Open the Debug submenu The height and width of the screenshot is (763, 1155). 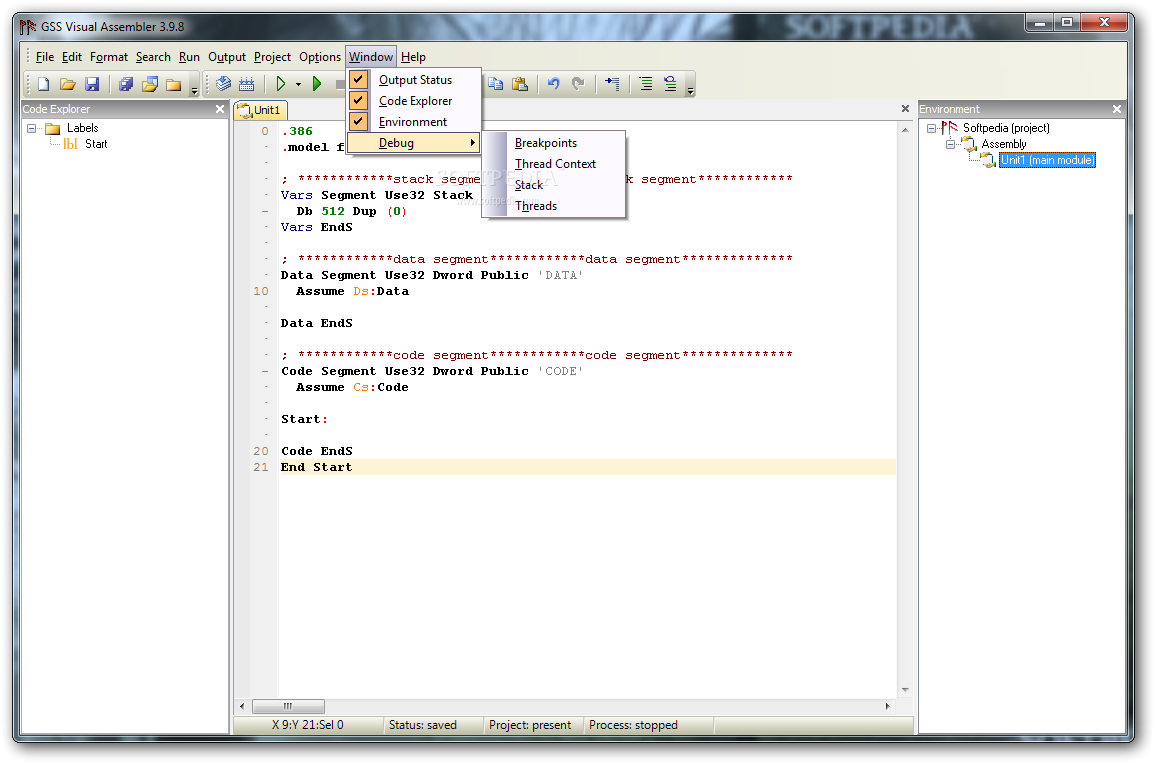point(414,143)
